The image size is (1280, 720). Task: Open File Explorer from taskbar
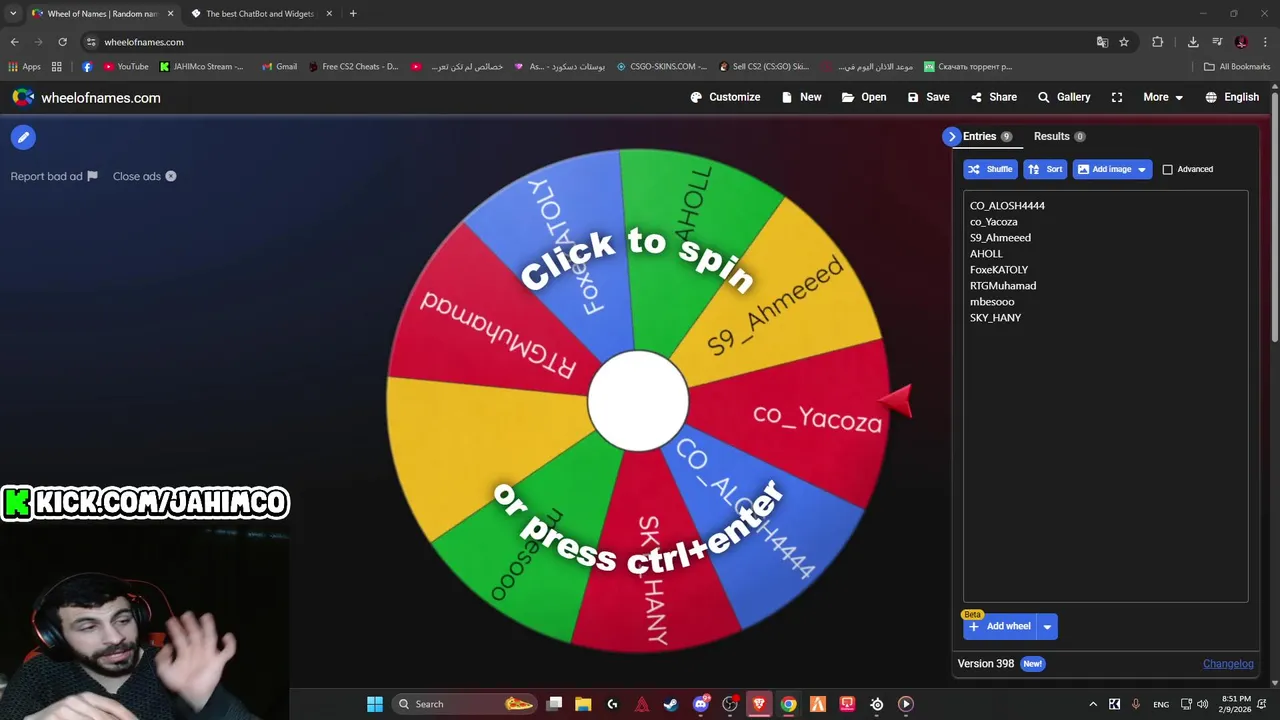(583, 704)
